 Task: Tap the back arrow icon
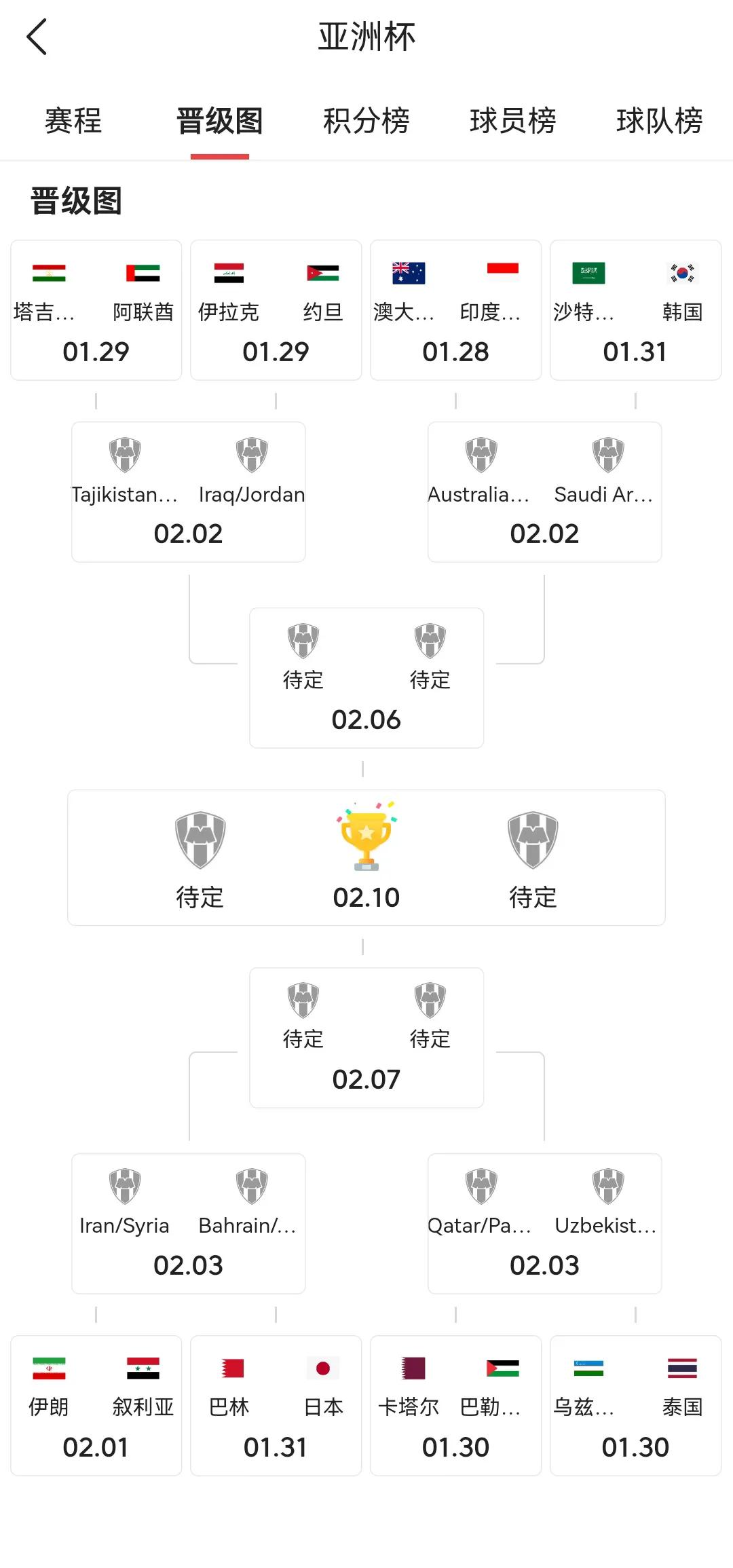(37, 37)
